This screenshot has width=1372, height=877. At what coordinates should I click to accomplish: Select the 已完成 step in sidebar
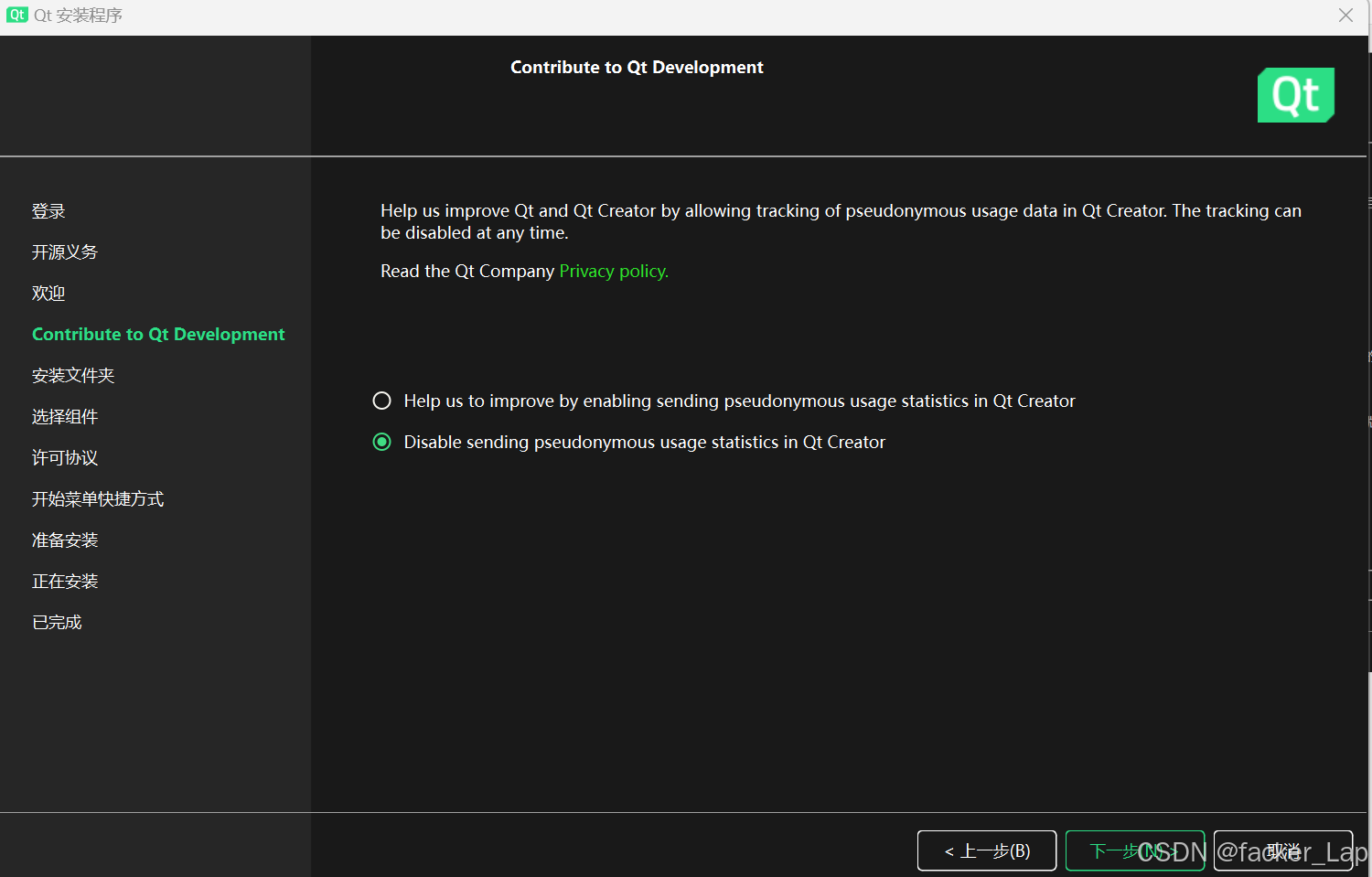57,623
